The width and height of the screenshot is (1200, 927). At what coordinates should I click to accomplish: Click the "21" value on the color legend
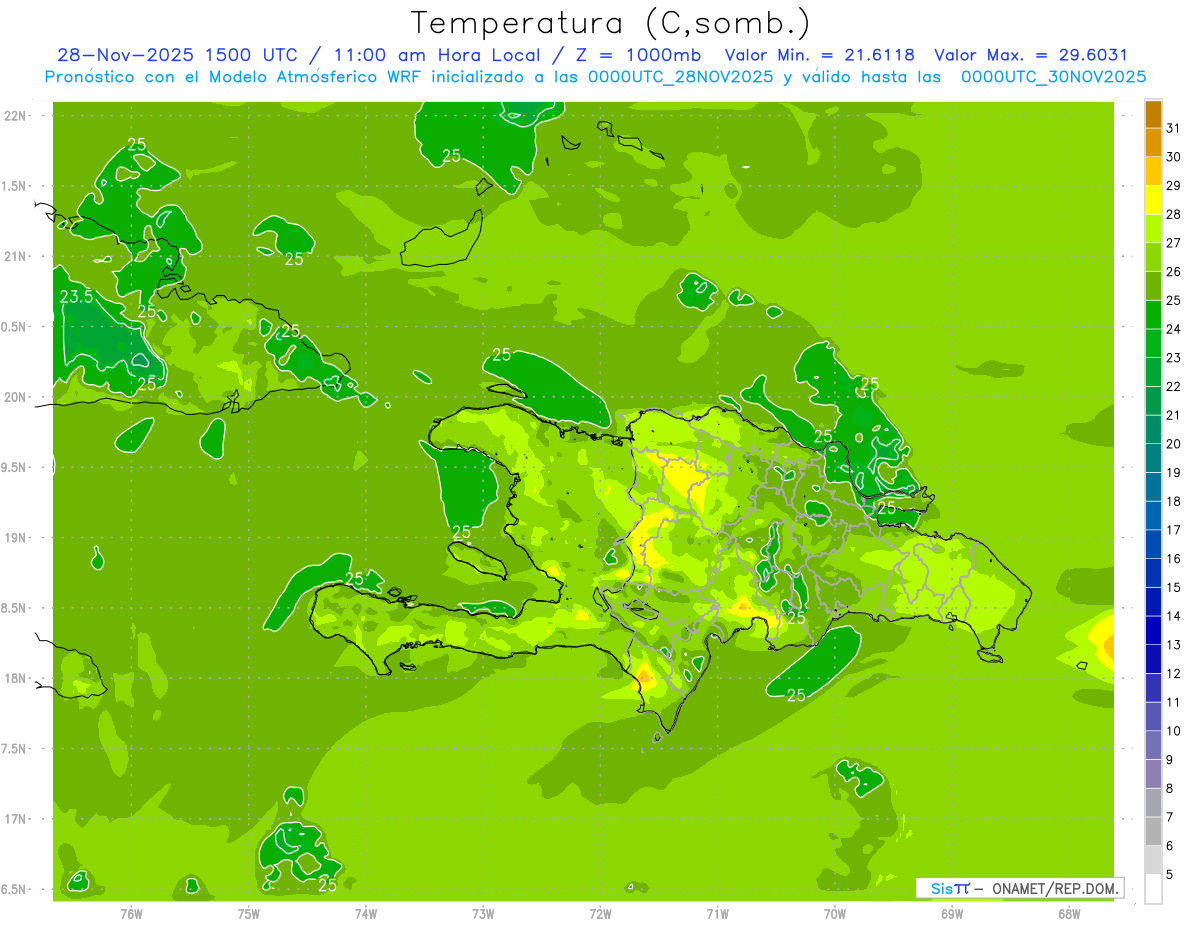1174,415
